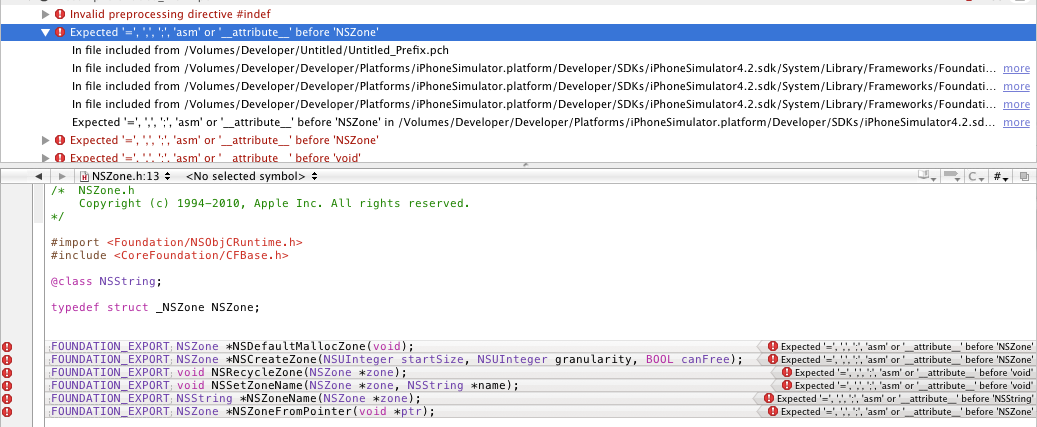Click the Copyright comment line

(274, 204)
